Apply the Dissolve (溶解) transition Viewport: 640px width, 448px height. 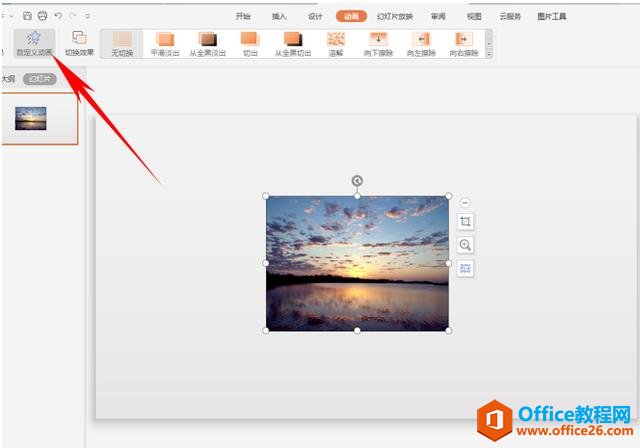[x=336, y=44]
